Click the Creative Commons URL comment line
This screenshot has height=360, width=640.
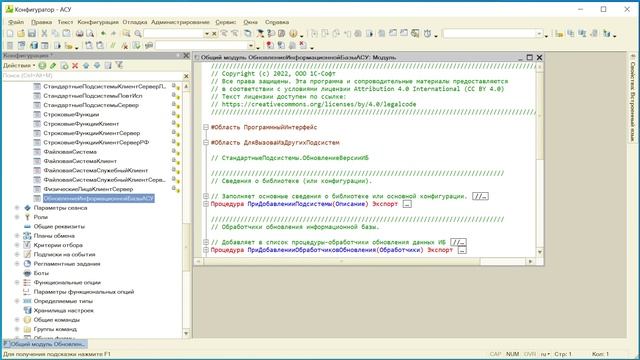(x=313, y=104)
